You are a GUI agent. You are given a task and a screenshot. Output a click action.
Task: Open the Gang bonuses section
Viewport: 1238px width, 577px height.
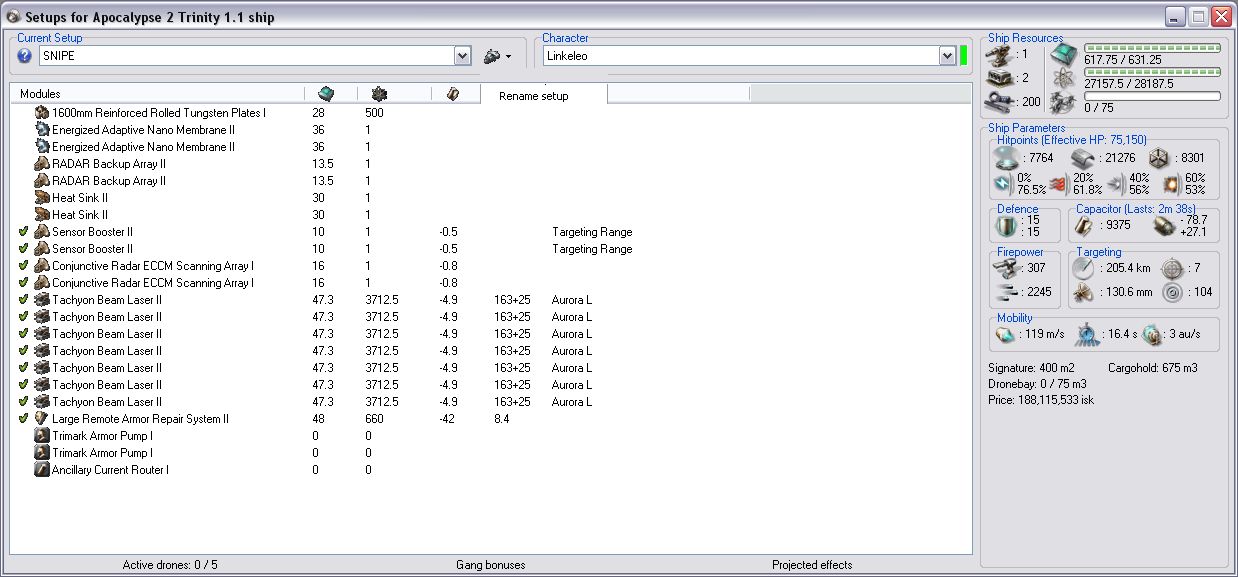pos(490,565)
